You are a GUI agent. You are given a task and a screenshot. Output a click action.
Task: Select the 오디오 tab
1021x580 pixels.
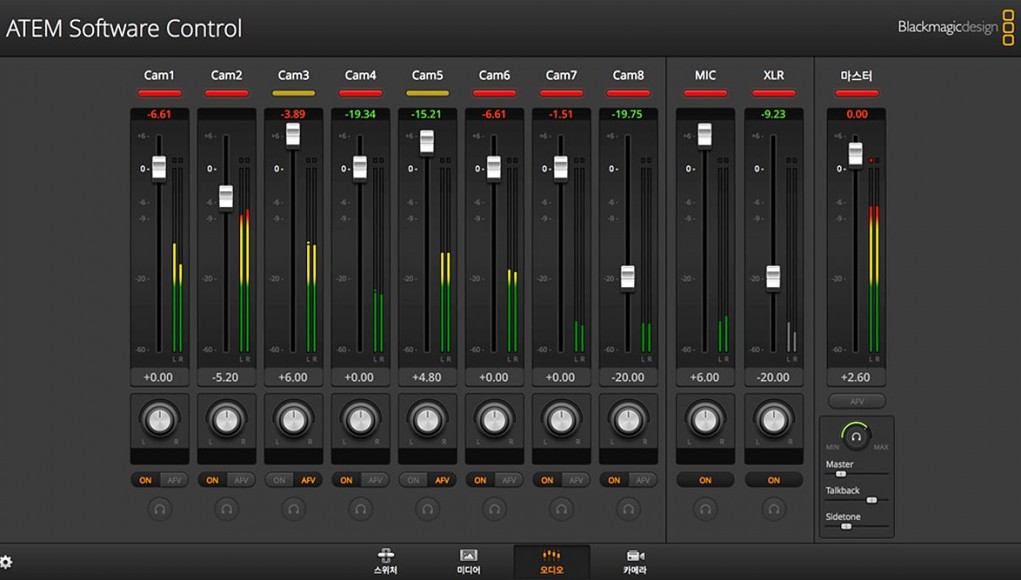click(552, 562)
